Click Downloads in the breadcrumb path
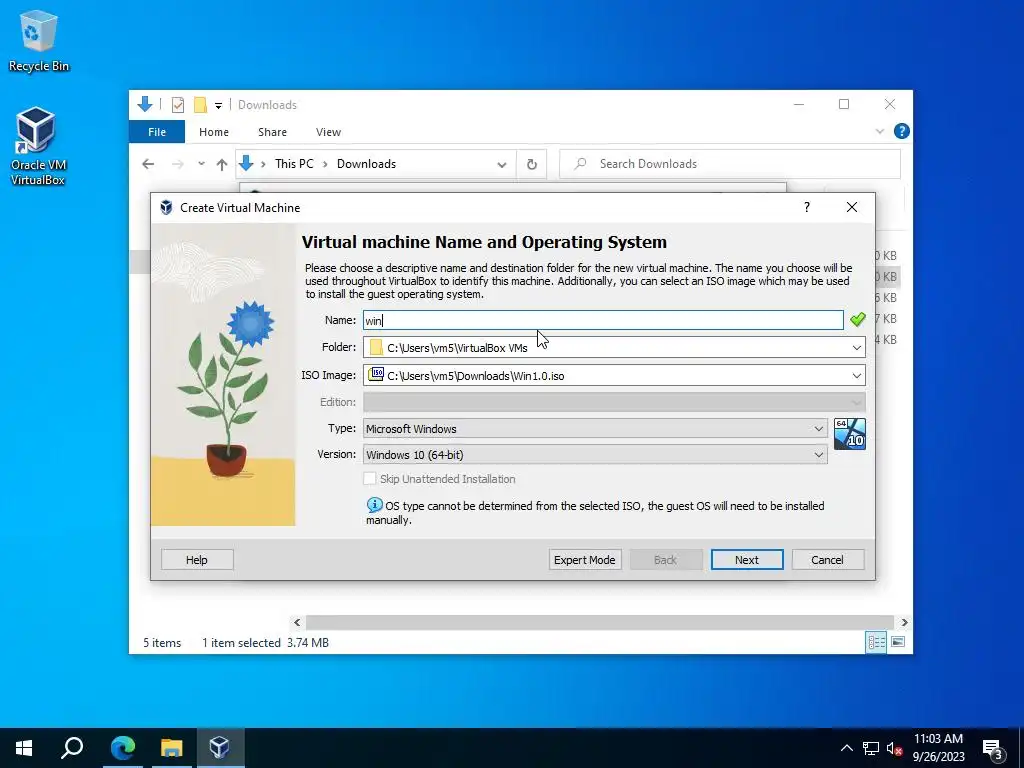 pos(366,164)
